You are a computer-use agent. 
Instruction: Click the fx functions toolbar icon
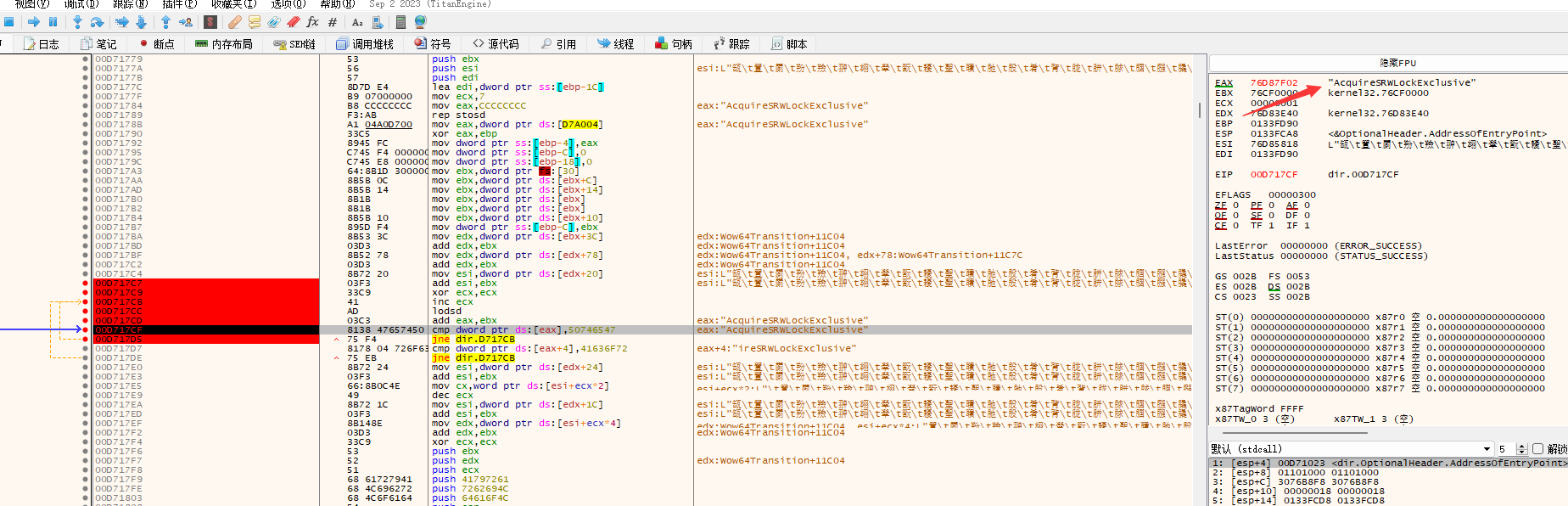coord(312,22)
